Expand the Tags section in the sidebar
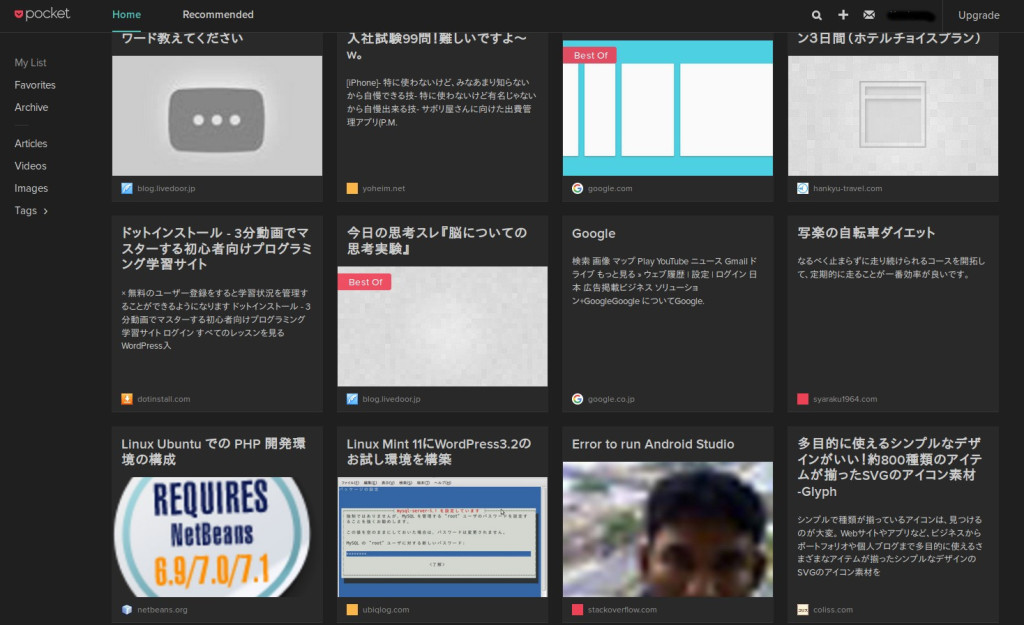 click(28, 210)
